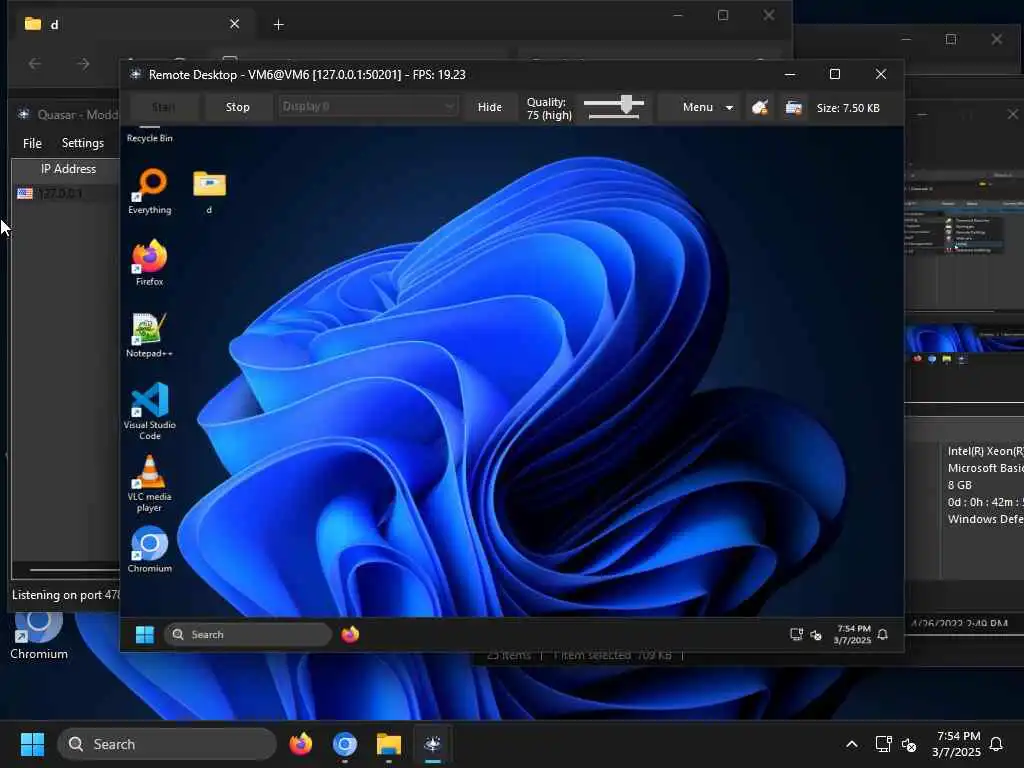This screenshot has width=1024, height=768.
Task: Select Recycle Bin on remote desktop
Action: click(x=150, y=135)
